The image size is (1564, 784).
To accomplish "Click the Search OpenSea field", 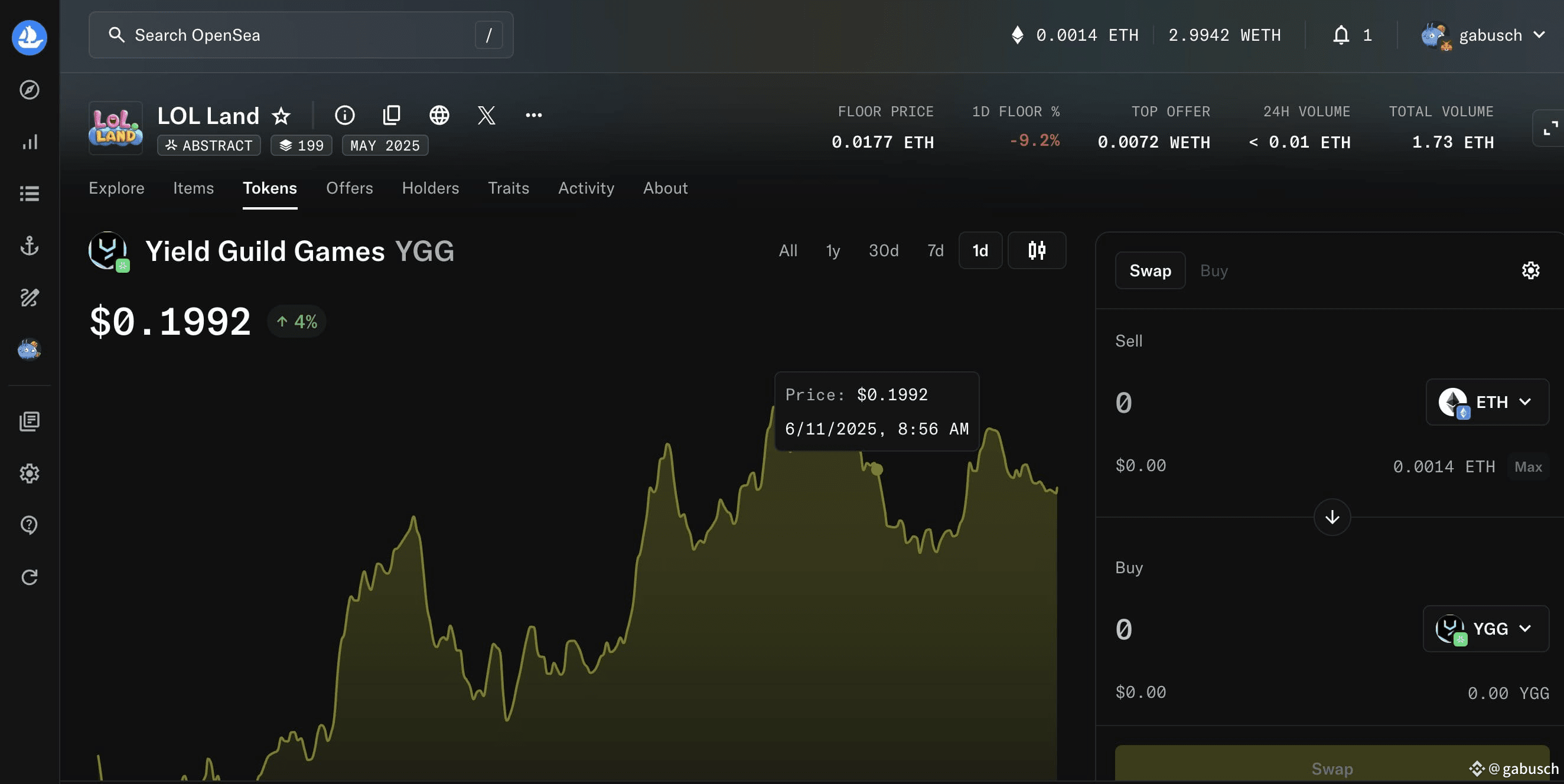I will [x=301, y=35].
